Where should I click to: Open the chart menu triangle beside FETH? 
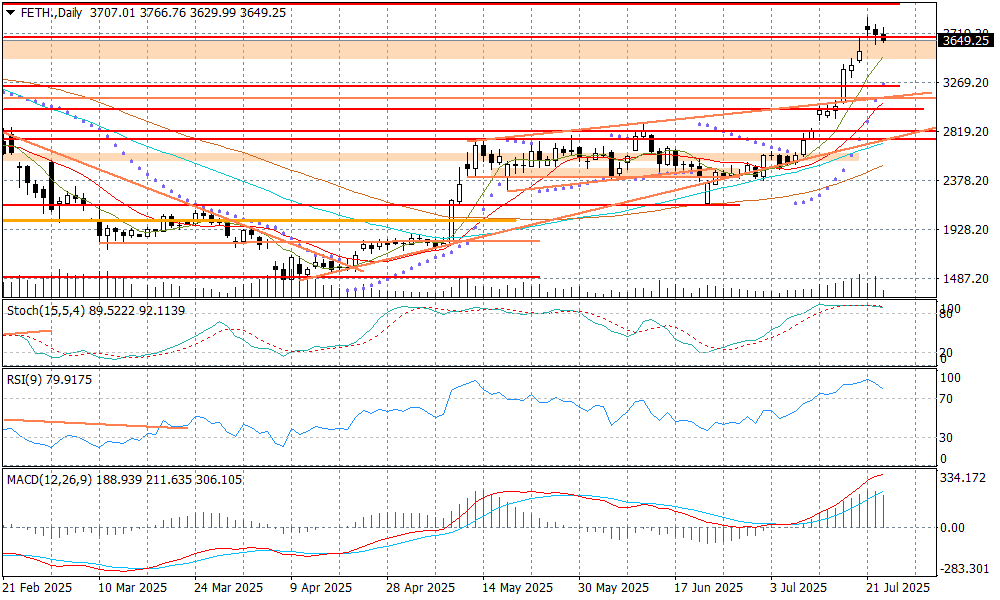(10, 13)
